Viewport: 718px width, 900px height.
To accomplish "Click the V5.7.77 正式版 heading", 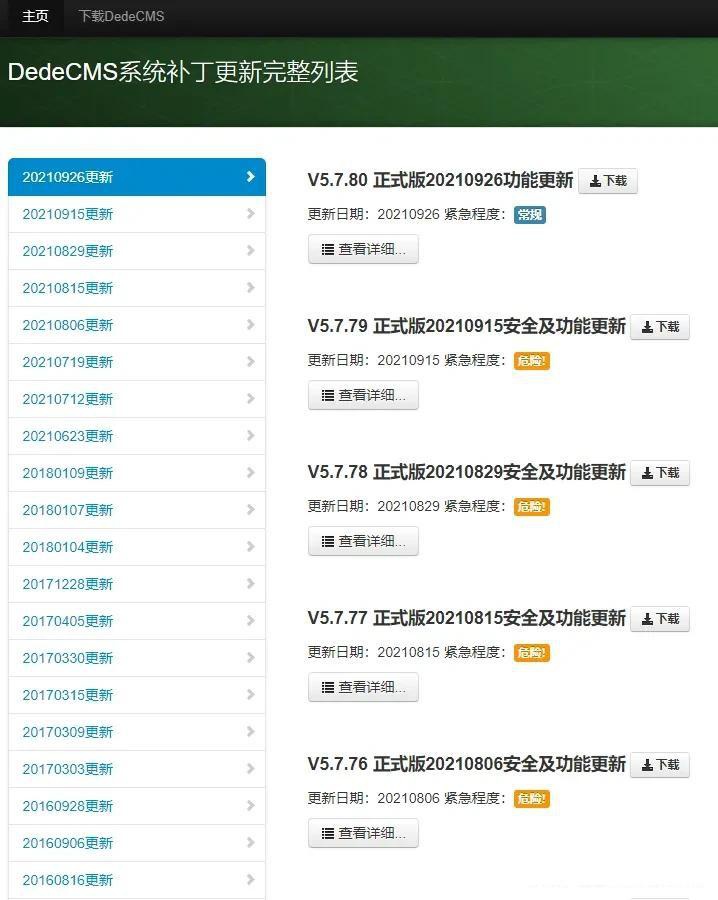I will pyautogui.click(x=467, y=618).
